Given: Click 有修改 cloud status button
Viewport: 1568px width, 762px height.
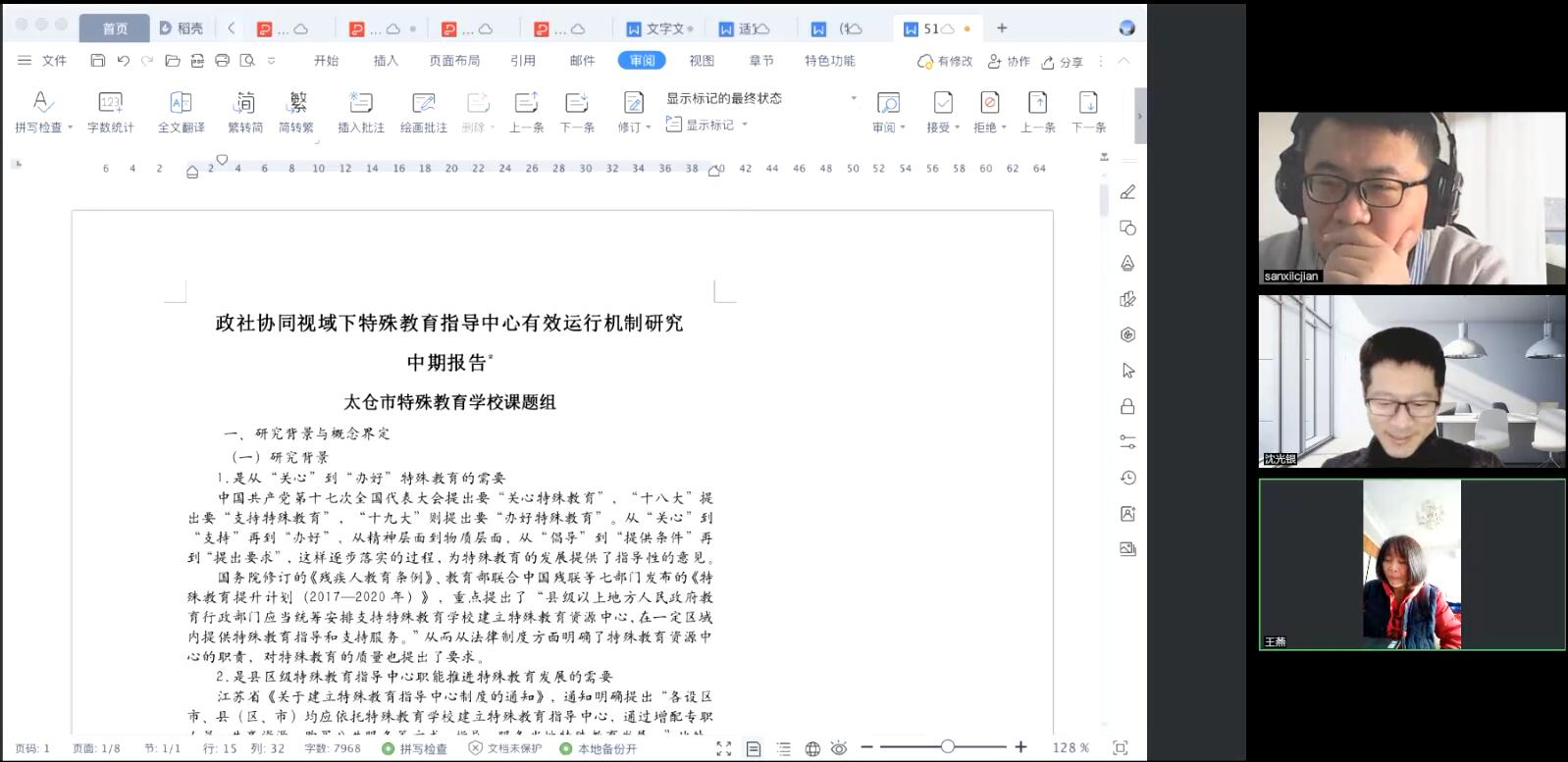Looking at the screenshot, I should tap(945, 61).
